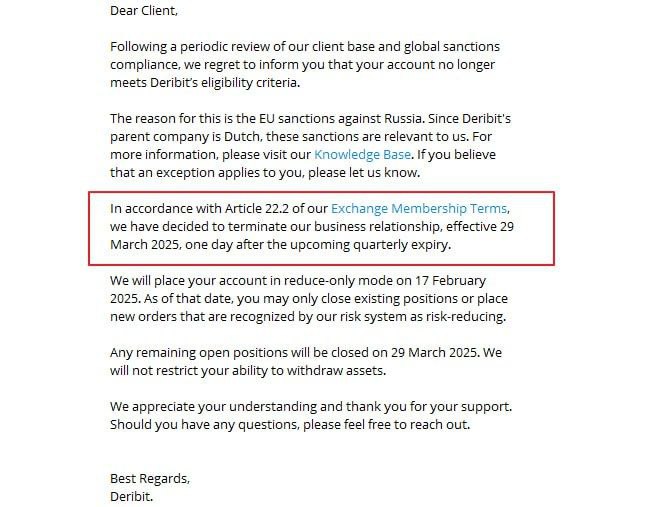The height and width of the screenshot is (507, 650).
Task: Click the paragraph starting "We will place your account"
Action: pos(300,299)
